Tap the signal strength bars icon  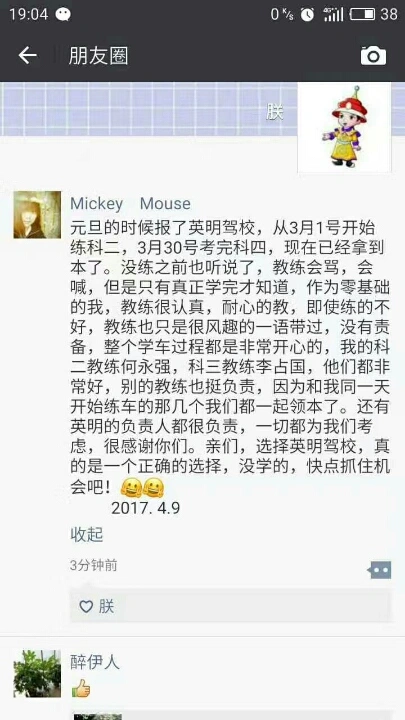click(333, 14)
